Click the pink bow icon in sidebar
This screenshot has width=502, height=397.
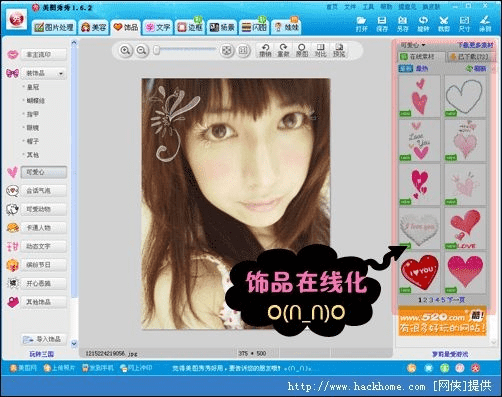[13, 73]
